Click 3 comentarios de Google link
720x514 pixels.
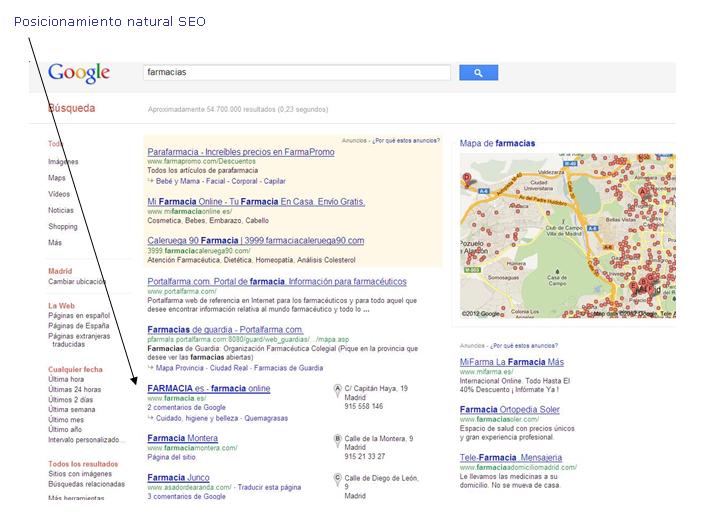pos(186,497)
